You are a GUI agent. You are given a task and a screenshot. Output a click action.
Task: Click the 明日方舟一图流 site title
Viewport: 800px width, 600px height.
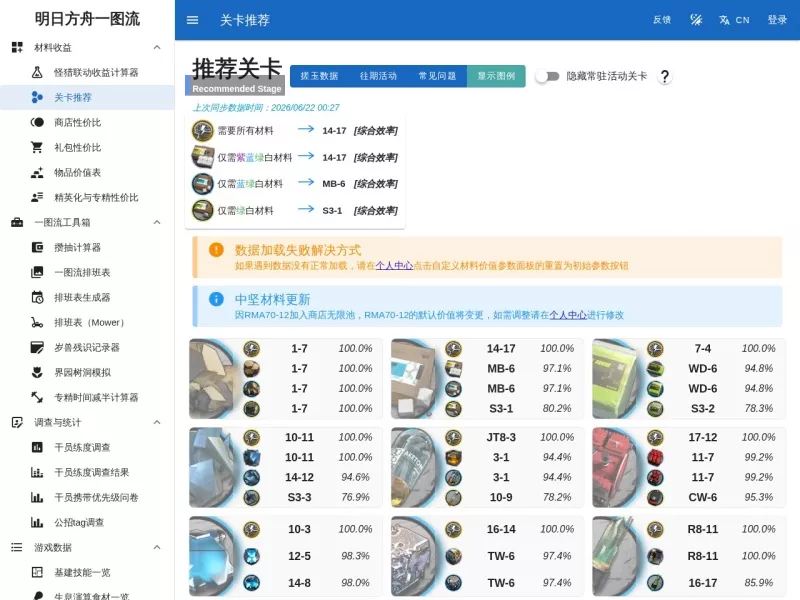tap(87, 19)
